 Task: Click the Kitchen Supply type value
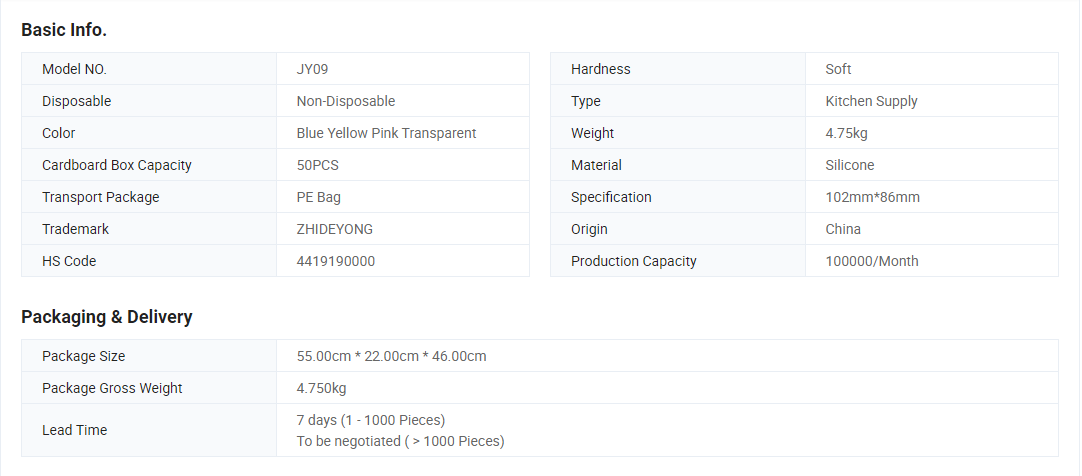click(x=871, y=101)
